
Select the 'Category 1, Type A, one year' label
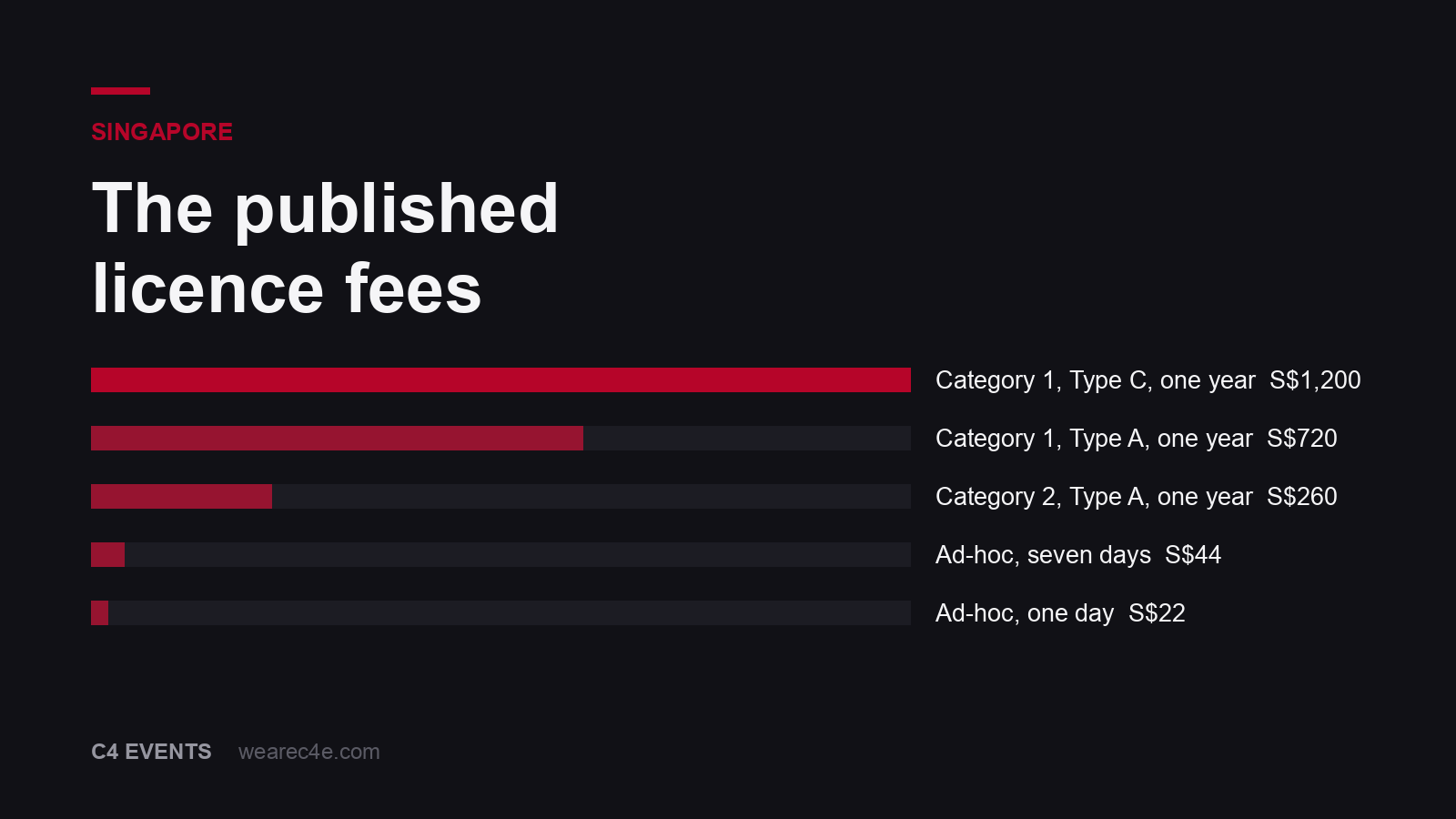1094,439
